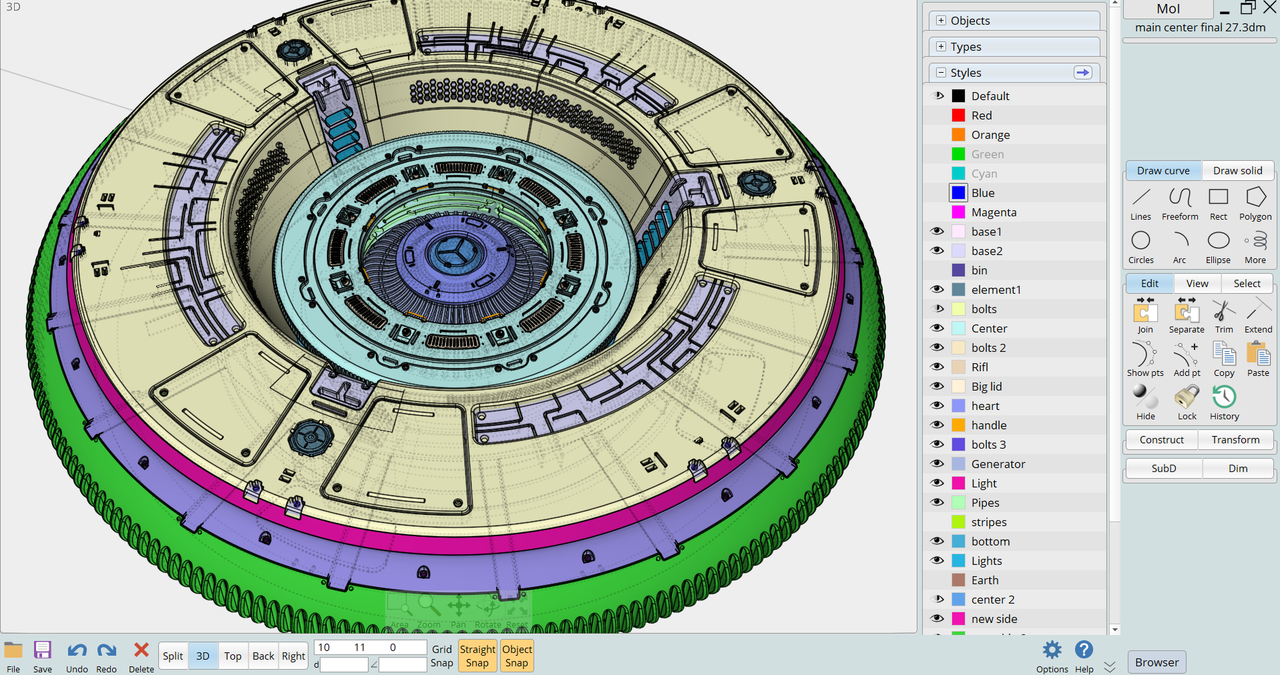Switch to Draw curve tab
The height and width of the screenshot is (675, 1280).
point(1163,171)
